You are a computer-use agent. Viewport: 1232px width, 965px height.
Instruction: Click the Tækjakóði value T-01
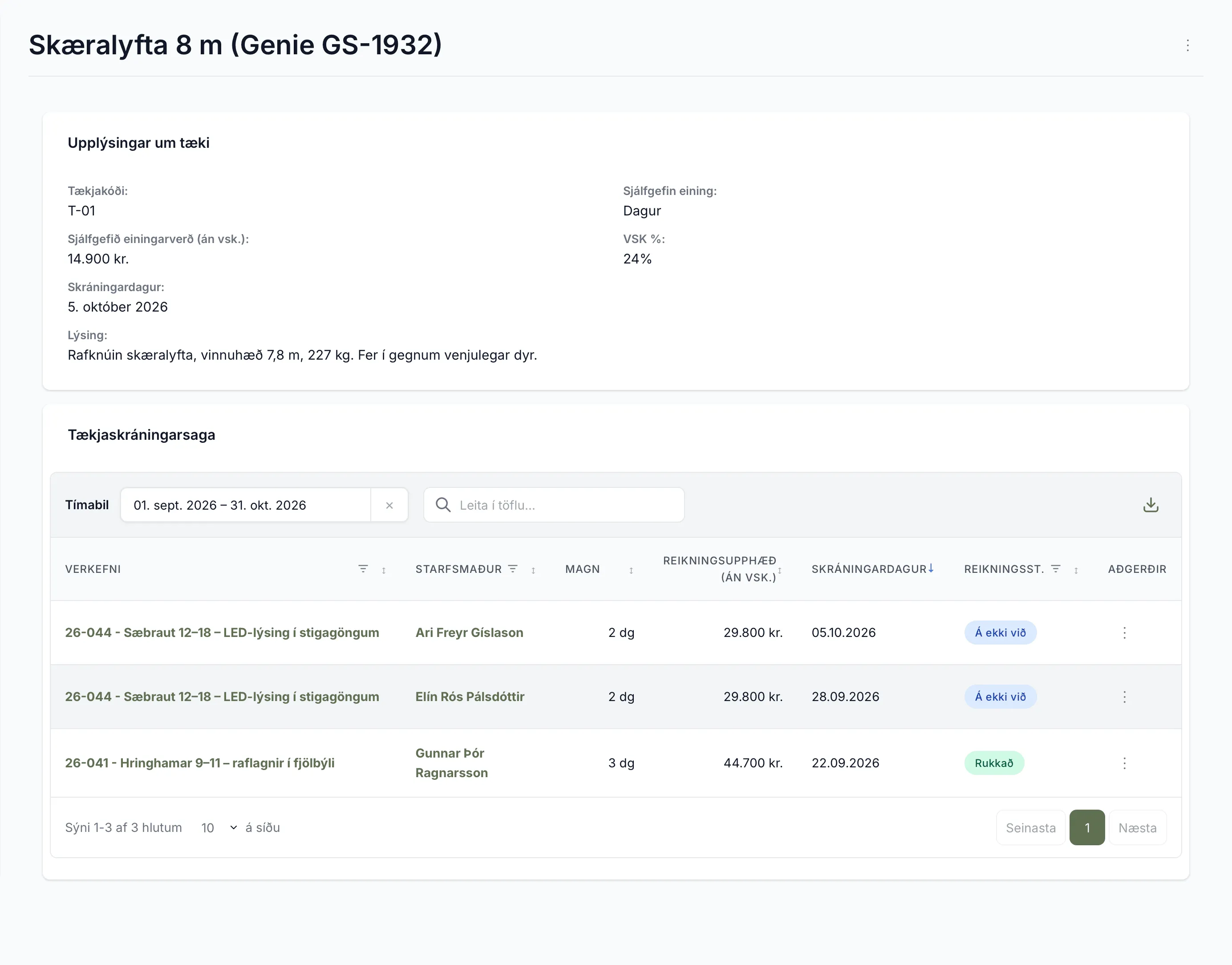point(81,211)
